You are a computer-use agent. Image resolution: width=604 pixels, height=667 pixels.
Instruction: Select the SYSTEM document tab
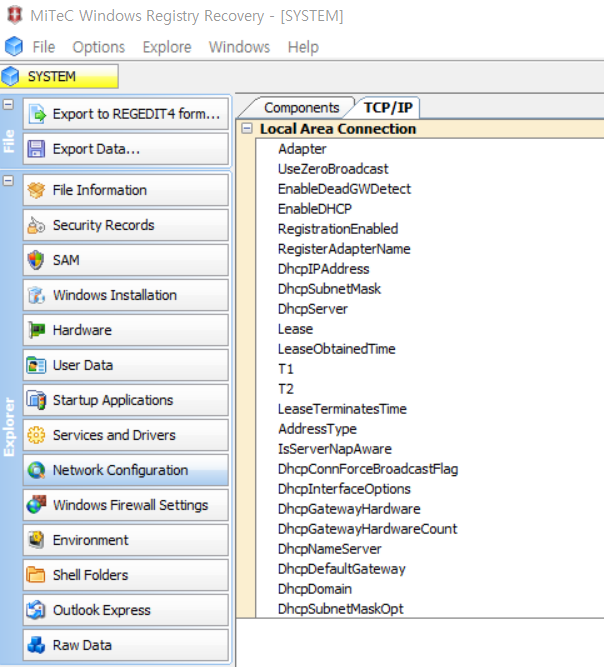click(x=60, y=77)
